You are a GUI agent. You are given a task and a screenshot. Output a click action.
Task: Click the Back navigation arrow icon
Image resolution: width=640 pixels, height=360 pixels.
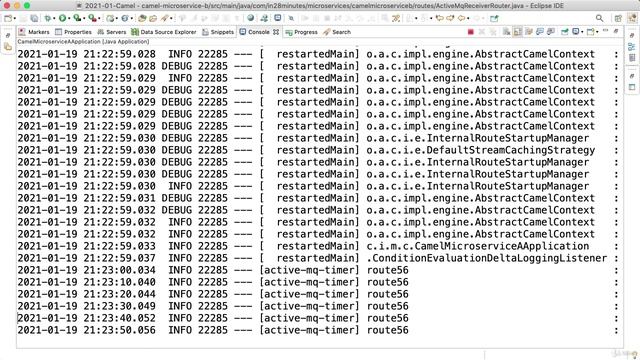coord(461,18)
